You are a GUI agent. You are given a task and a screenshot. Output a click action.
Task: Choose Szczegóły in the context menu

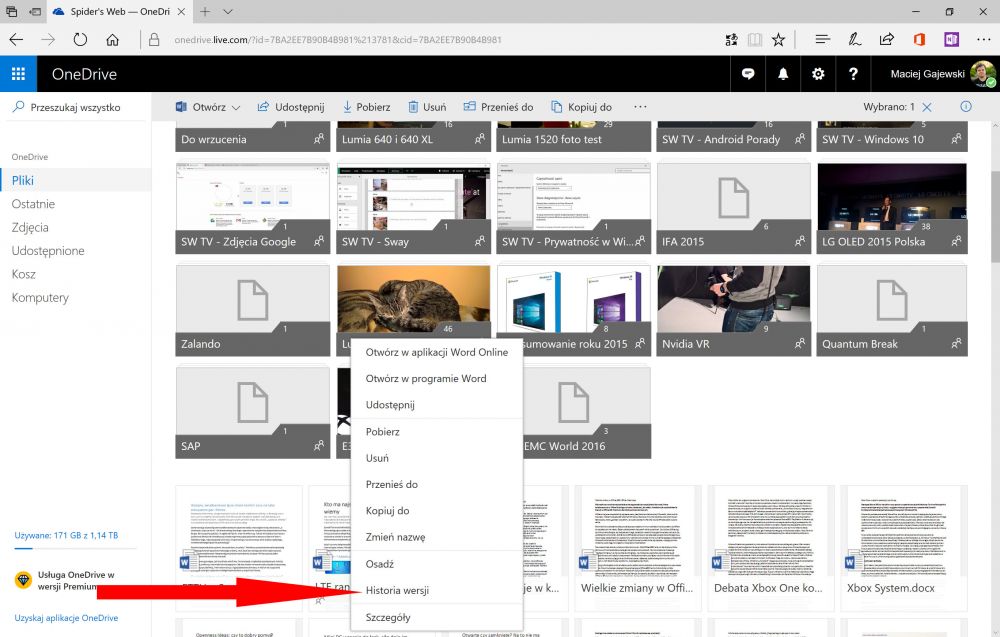[x=437, y=617]
